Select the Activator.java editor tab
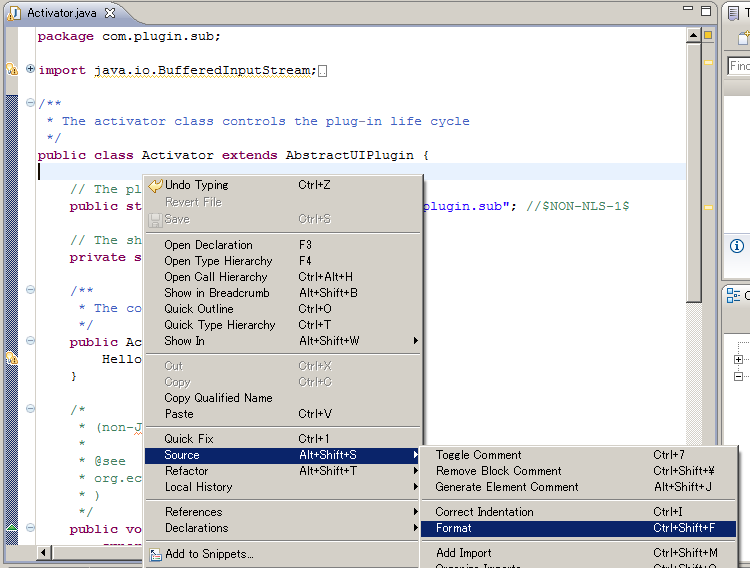750x568 pixels. 61,13
